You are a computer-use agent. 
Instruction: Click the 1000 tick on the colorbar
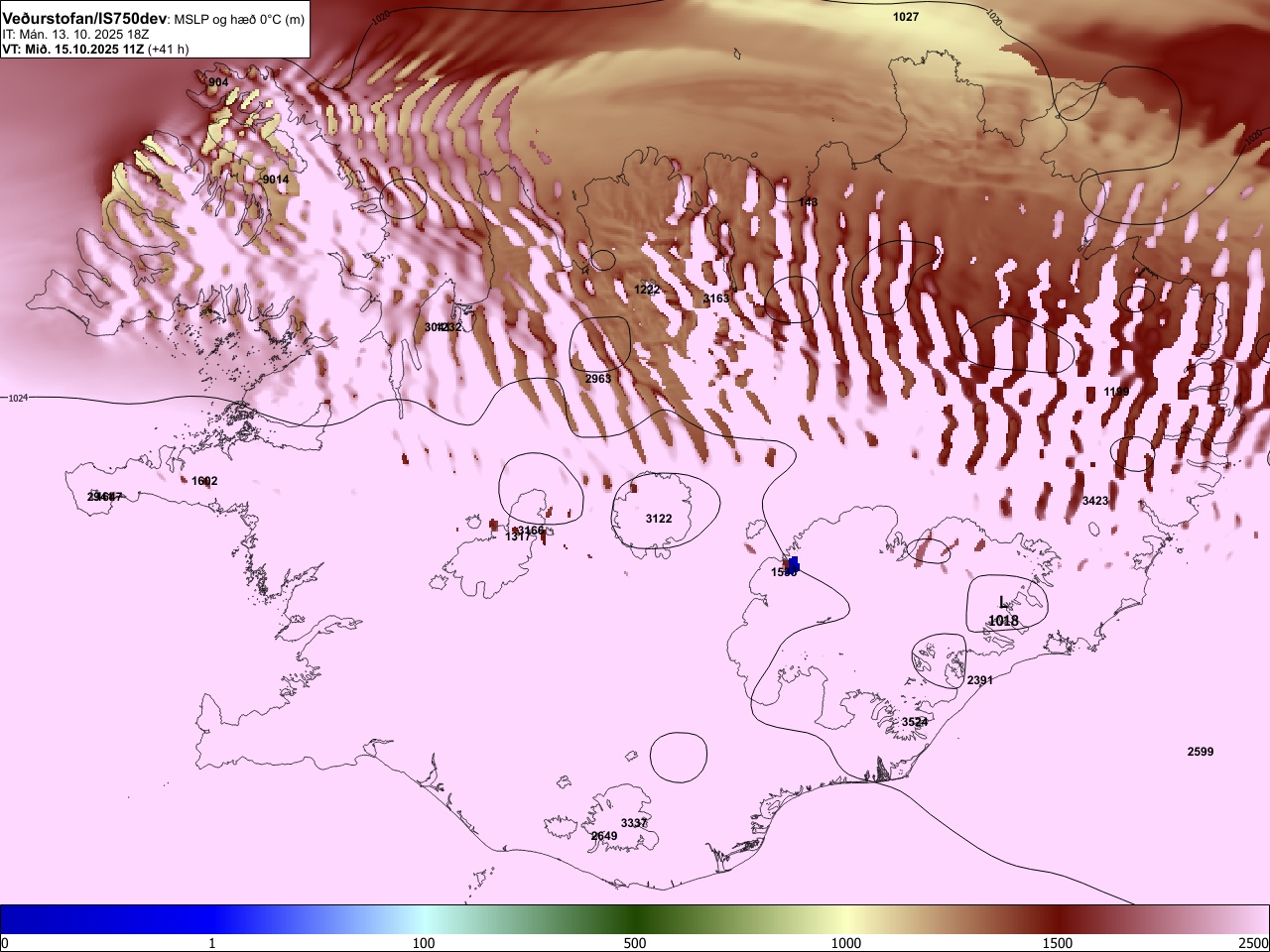coord(846,943)
